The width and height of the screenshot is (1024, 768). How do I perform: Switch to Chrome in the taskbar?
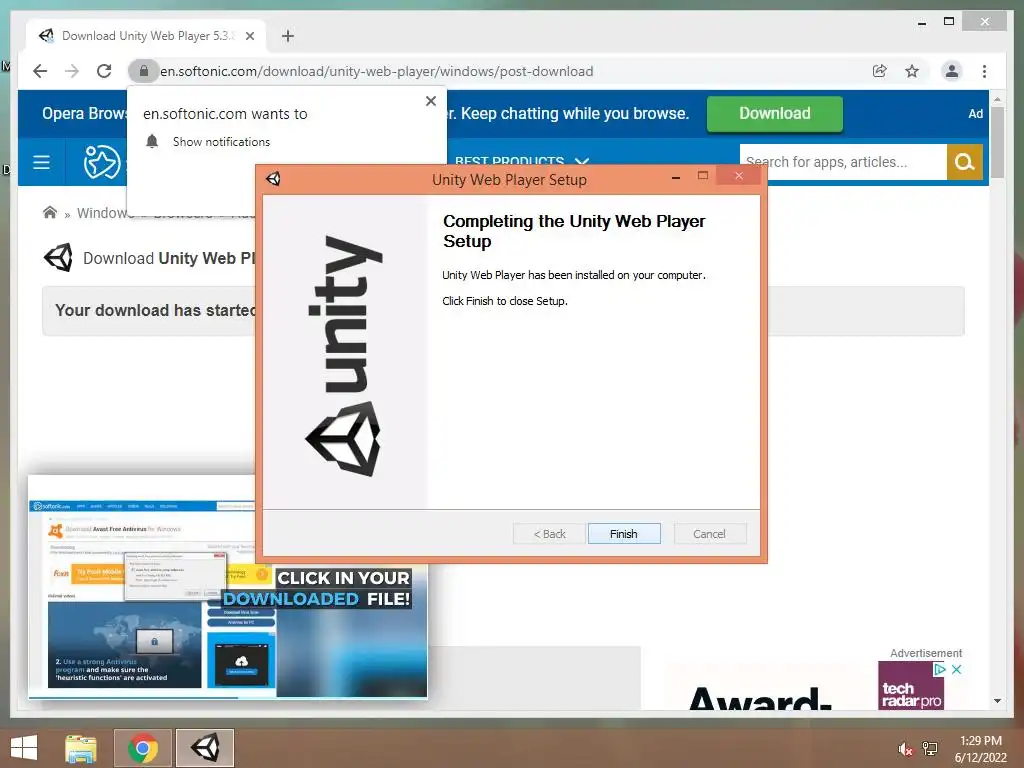(x=143, y=748)
